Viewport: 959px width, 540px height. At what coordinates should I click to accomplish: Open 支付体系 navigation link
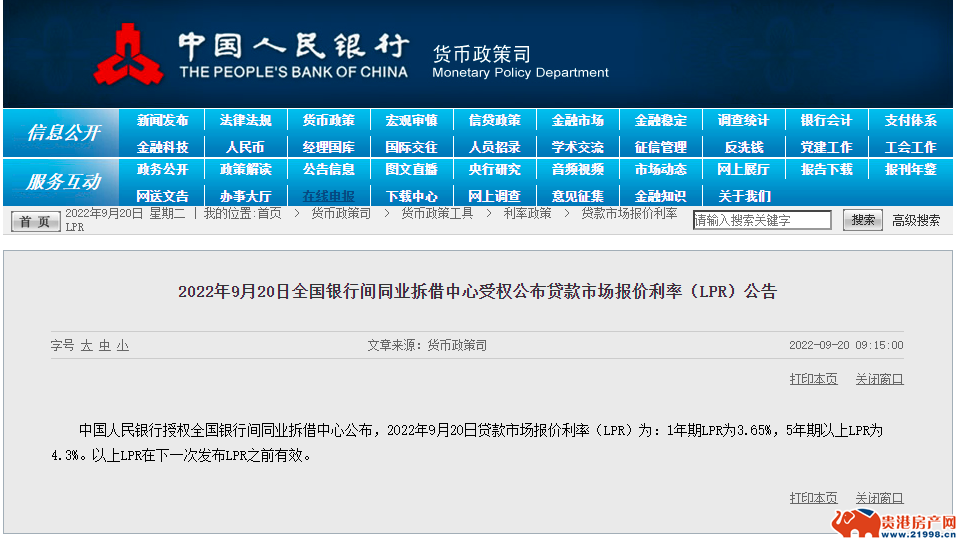tap(910, 121)
